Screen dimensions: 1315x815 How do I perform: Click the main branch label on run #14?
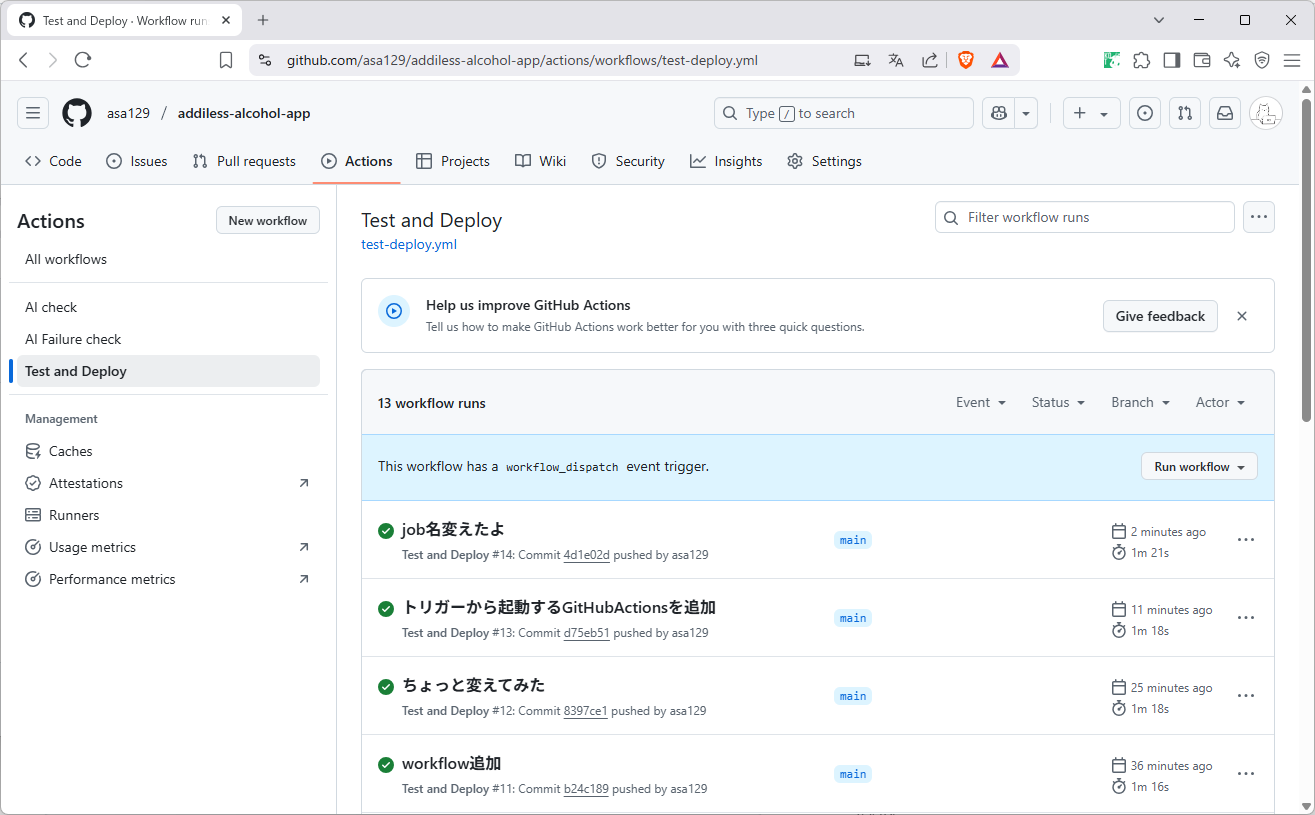click(x=853, y=540)
